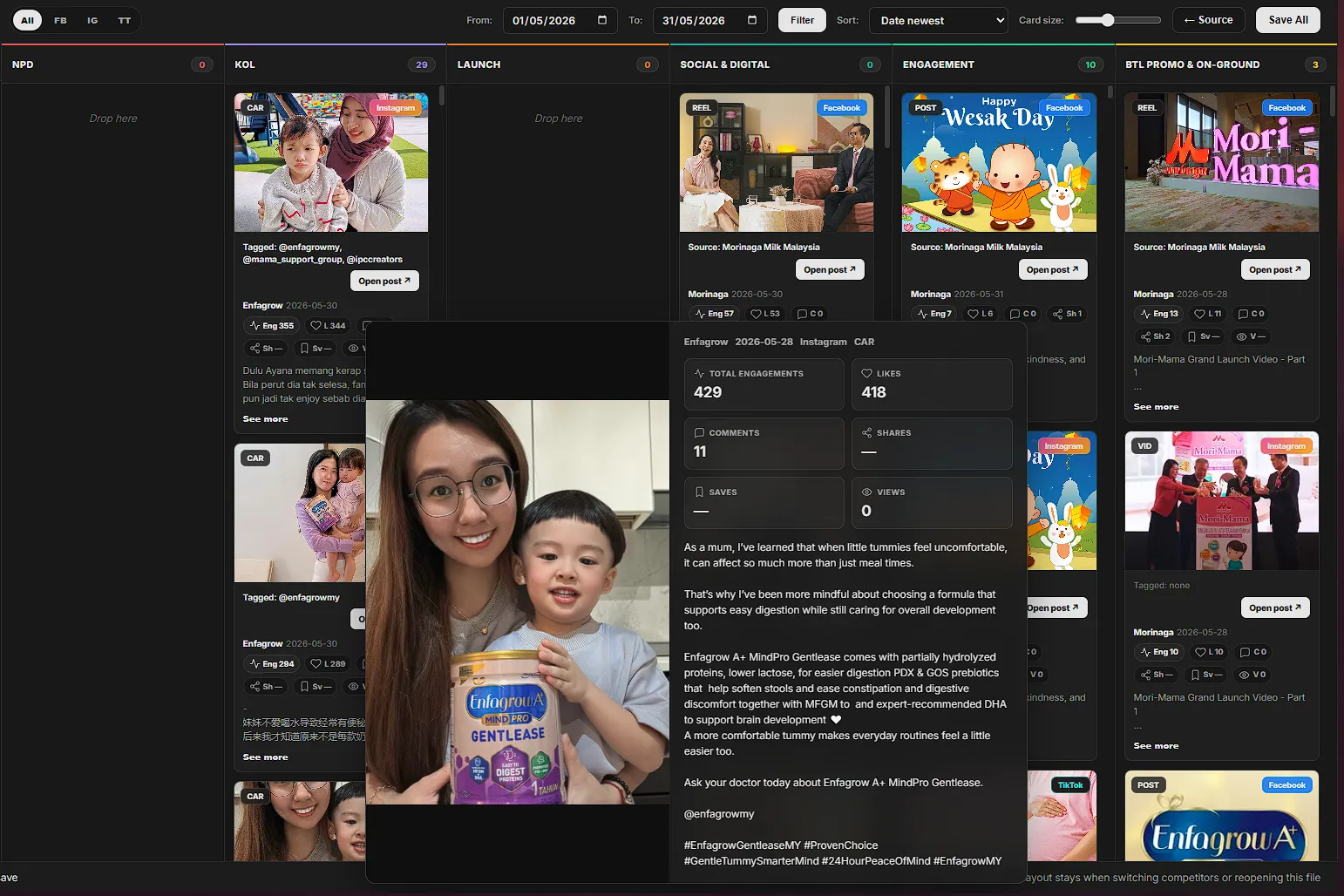Click the Sh 2 shares chip
Image resolution: width=1344 pixels, height=896 pixels.
(1155, 336)
